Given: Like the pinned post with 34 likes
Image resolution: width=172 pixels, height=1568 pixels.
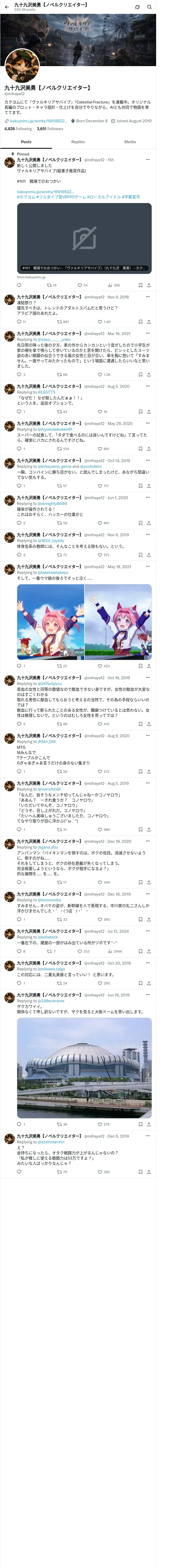Looking at the screenshot, I should 82,285.
